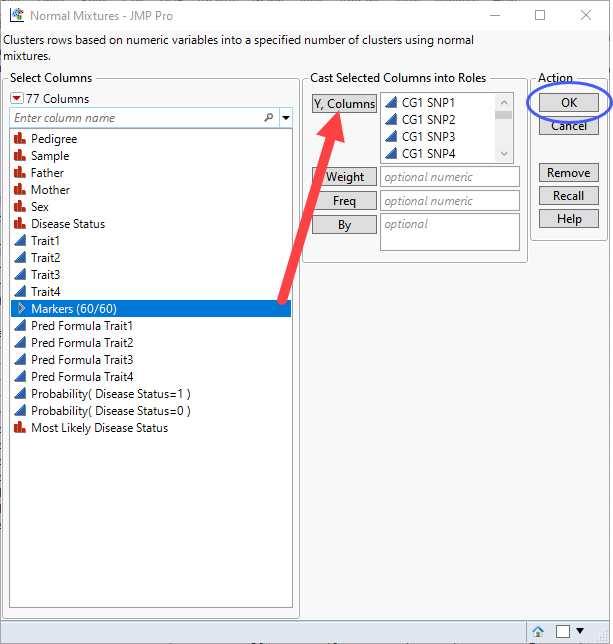Click the Weight optional numeric box
The height and width of the screenshot is (644, 613).
tap(450, 177)
